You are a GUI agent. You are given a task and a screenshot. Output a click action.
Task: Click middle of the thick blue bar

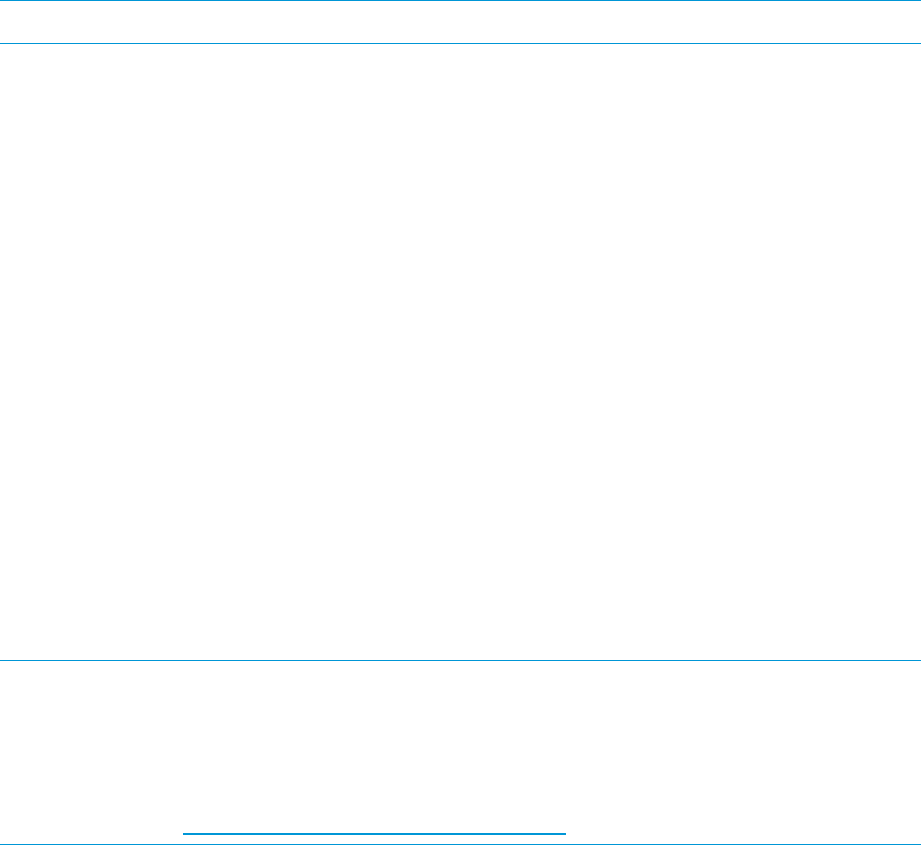(374, 833)
